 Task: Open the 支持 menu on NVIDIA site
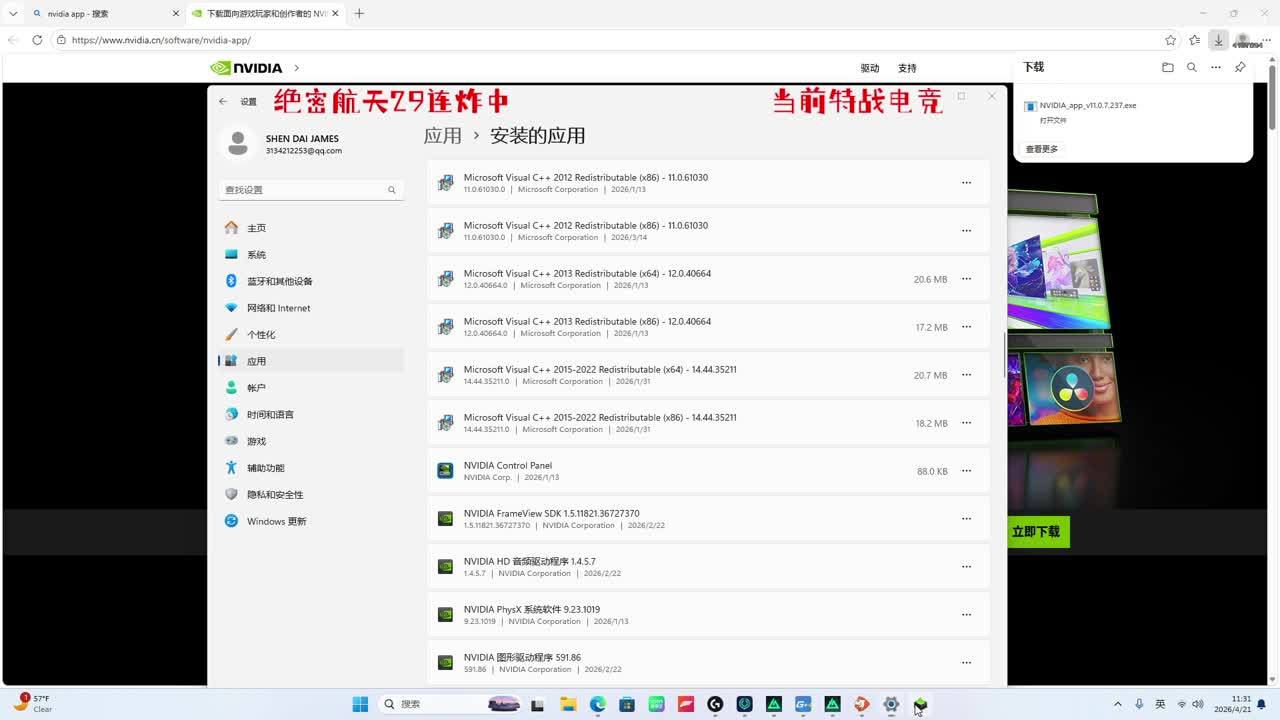(907, 68)
